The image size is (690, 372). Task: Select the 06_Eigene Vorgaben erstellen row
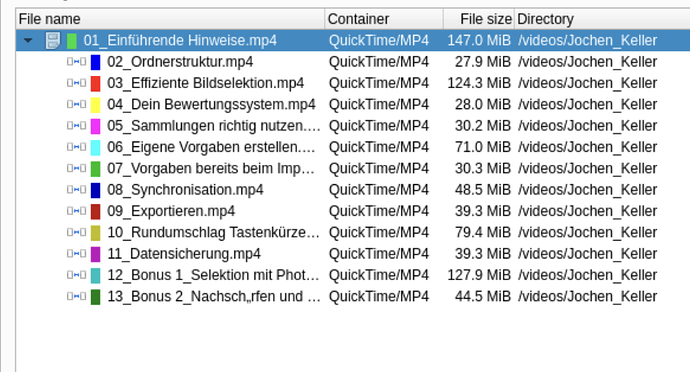click(353, 147)
